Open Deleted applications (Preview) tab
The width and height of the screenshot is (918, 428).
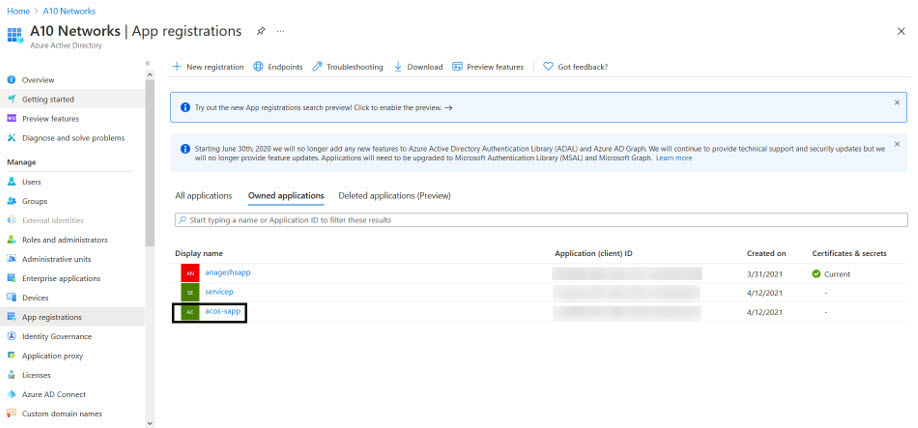[395, 196]
